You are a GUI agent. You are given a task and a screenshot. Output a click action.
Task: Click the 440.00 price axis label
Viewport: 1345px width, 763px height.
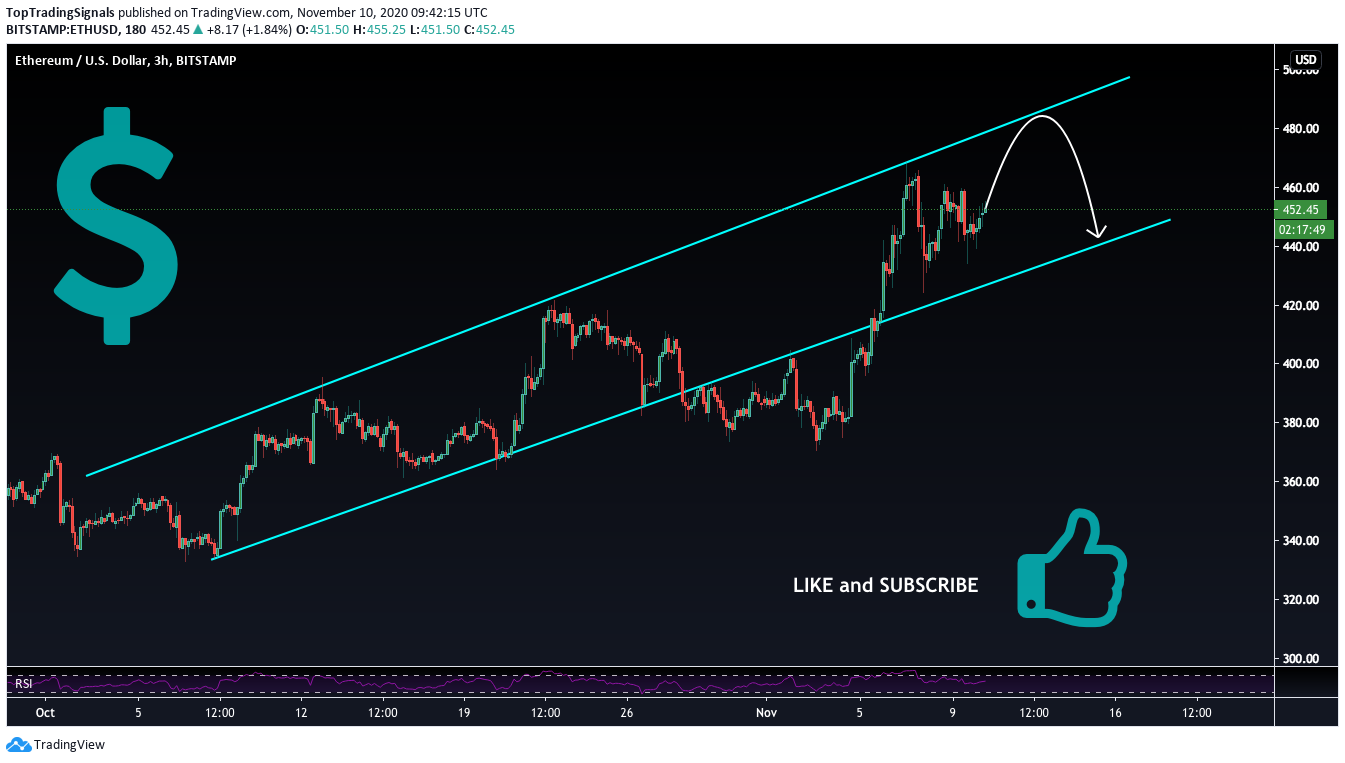(1299, 247)
